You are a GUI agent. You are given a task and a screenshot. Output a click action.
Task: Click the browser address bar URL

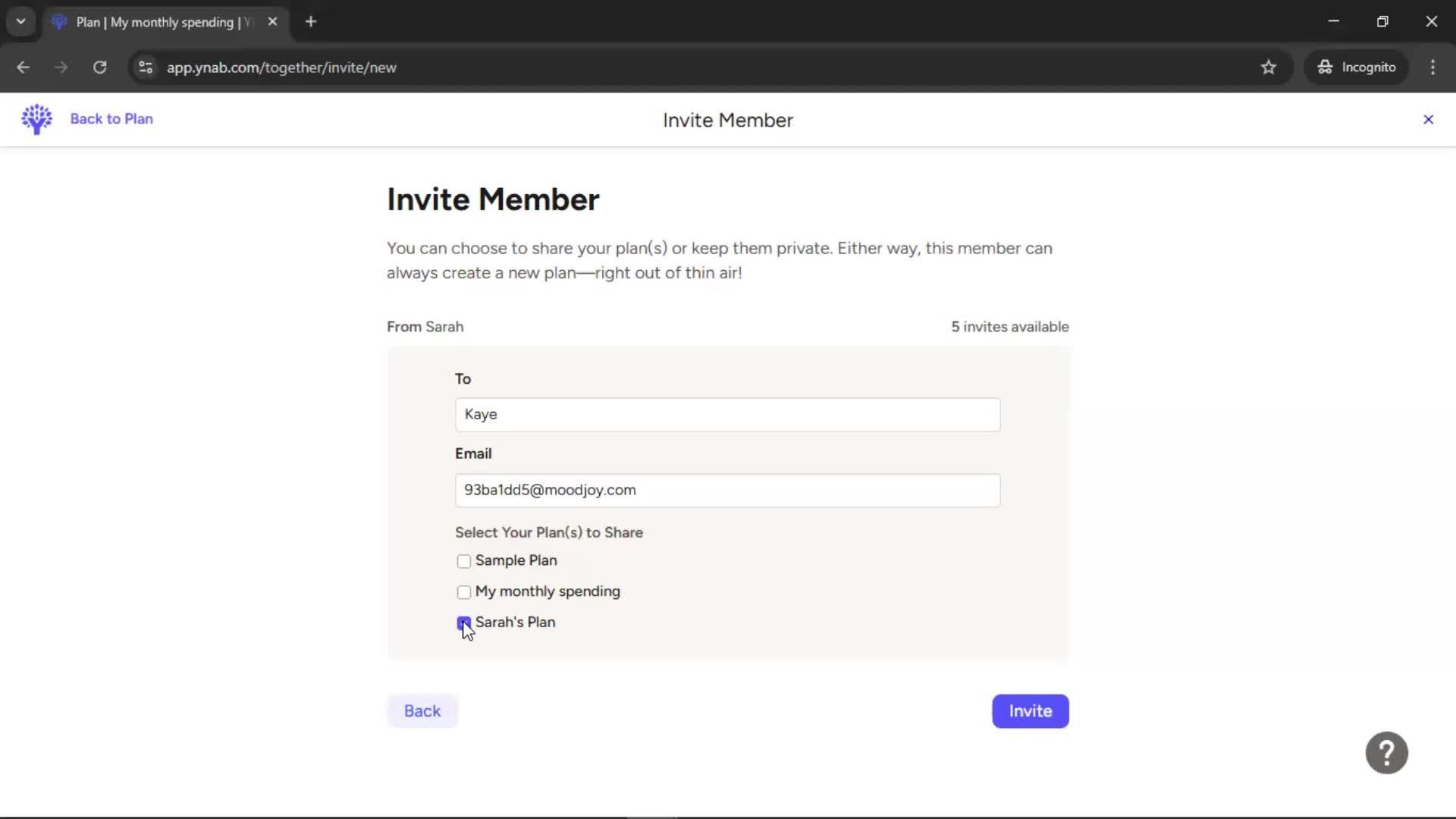click(281, 67)
